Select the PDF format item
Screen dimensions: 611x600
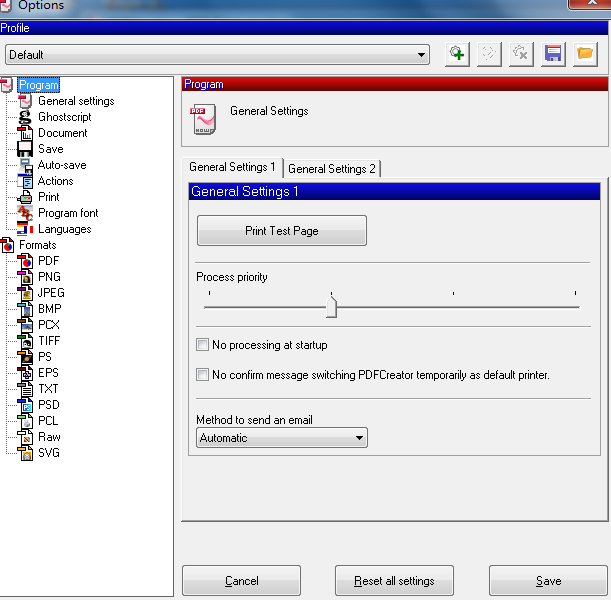click(x=48, y=261)
